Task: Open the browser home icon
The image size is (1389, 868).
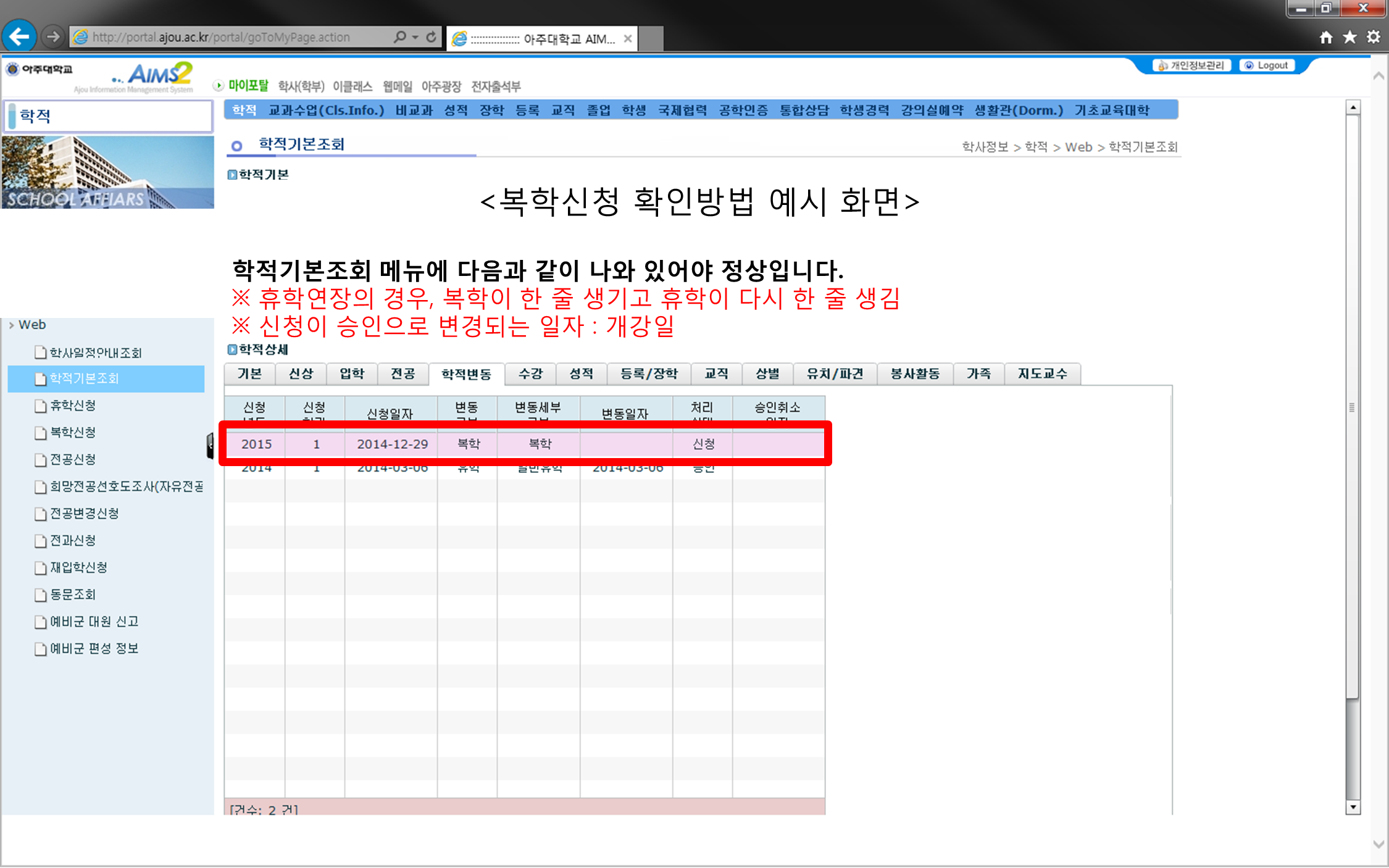Action: (x=1326, y=38)
